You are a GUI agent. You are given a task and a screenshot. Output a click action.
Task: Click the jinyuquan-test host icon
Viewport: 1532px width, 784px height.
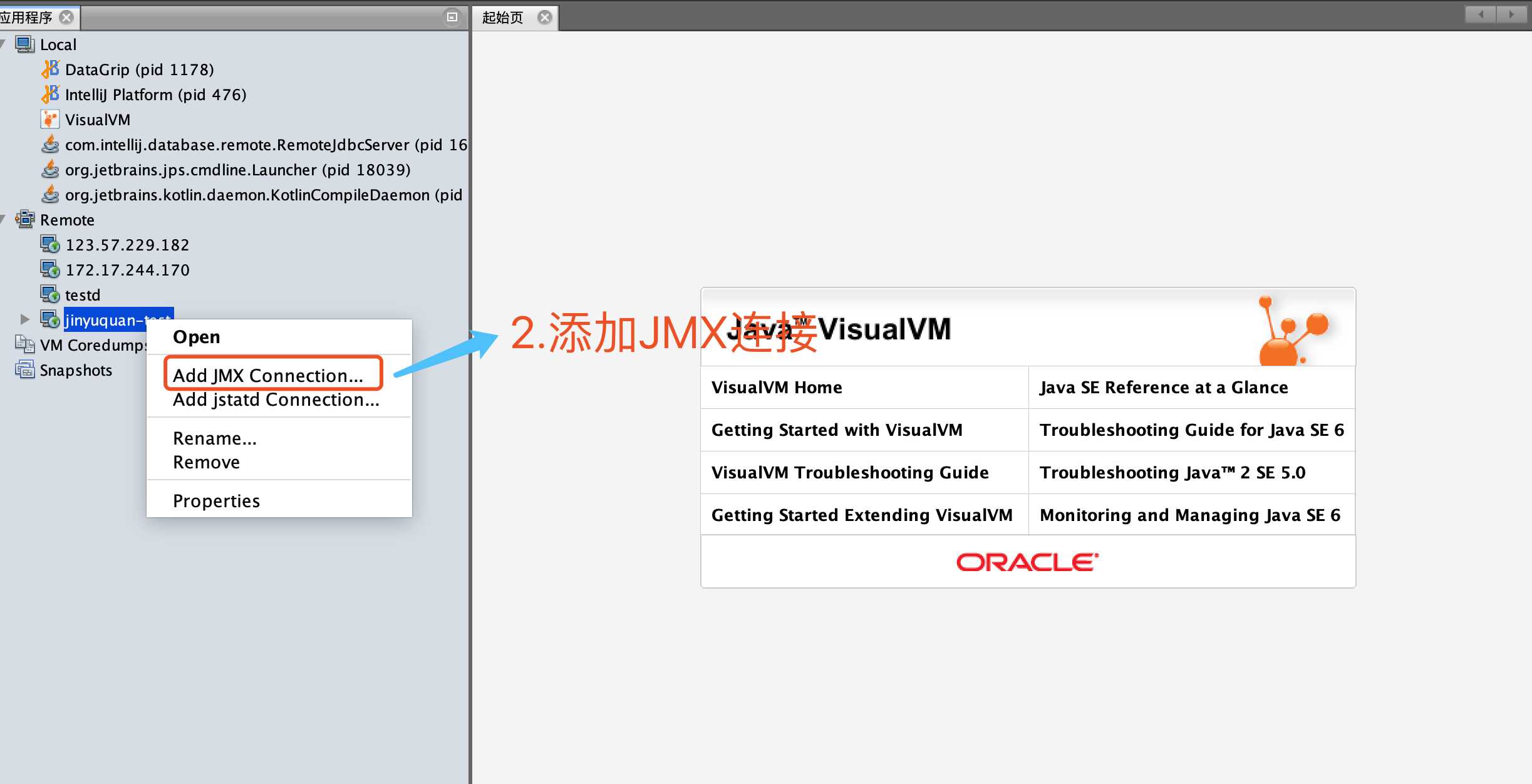click(x=50, y=320)
